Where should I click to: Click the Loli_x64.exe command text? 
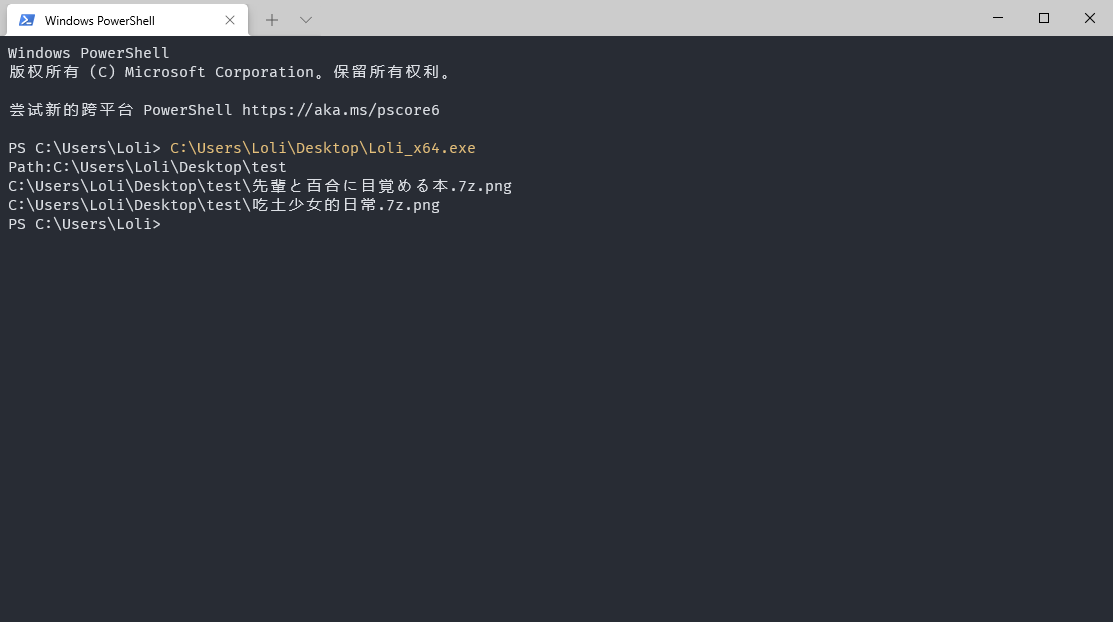323,148
